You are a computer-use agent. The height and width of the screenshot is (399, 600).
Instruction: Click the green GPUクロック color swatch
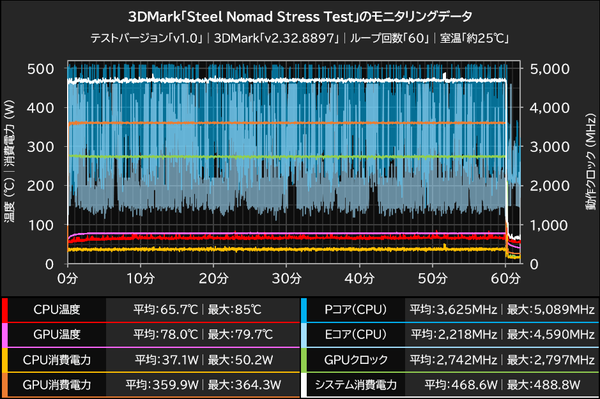pyautogui.click(x=304, y=360)
